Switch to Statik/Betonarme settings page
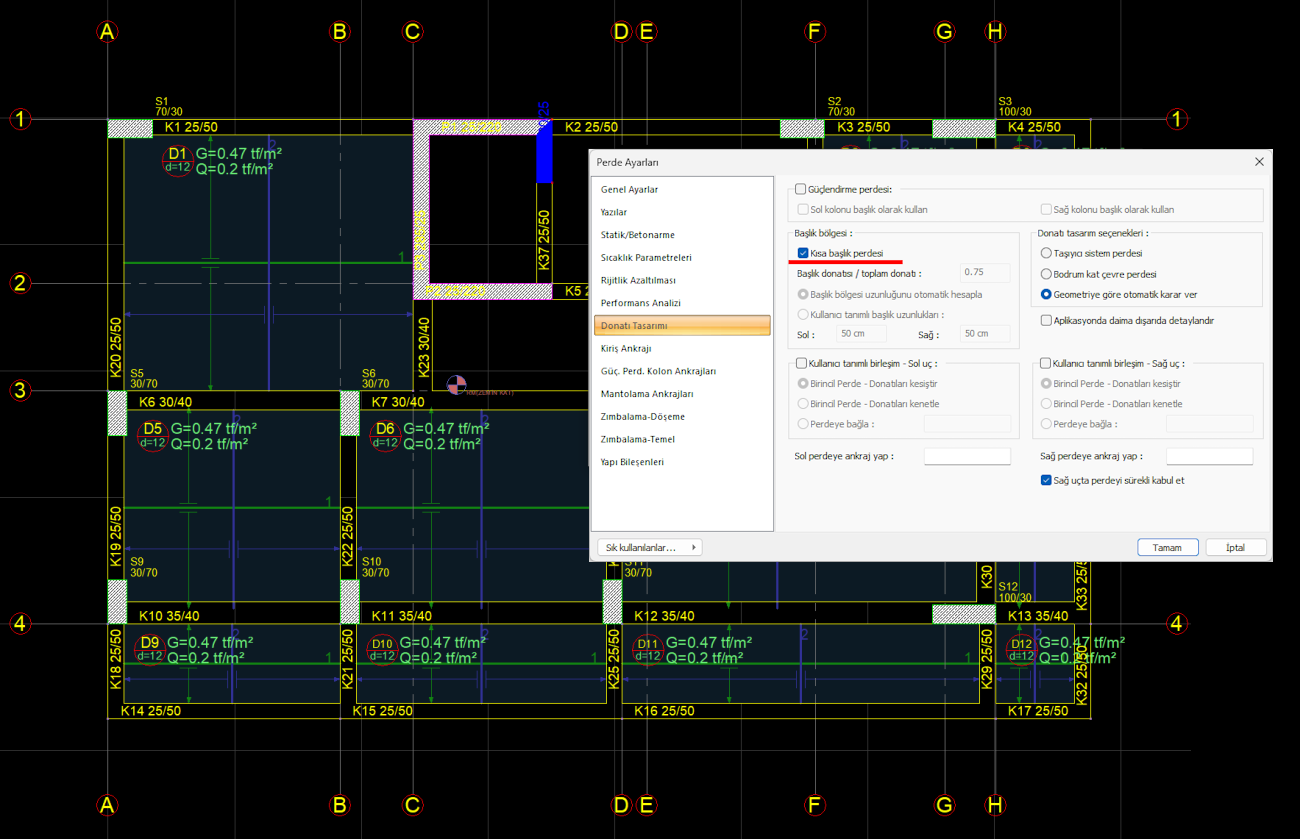The width and height of the screenshot is (1300, 839). coord(637,235)
